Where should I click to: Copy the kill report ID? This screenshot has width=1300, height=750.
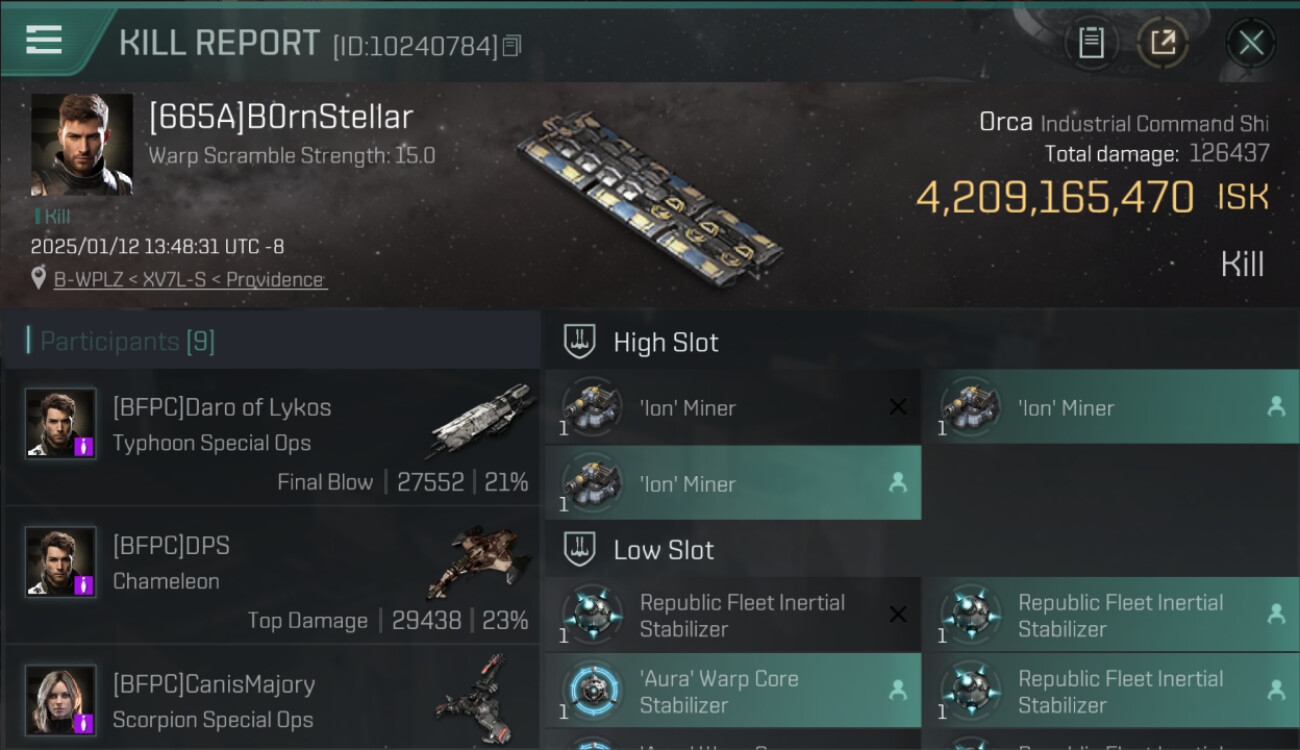tap(512, 45)
